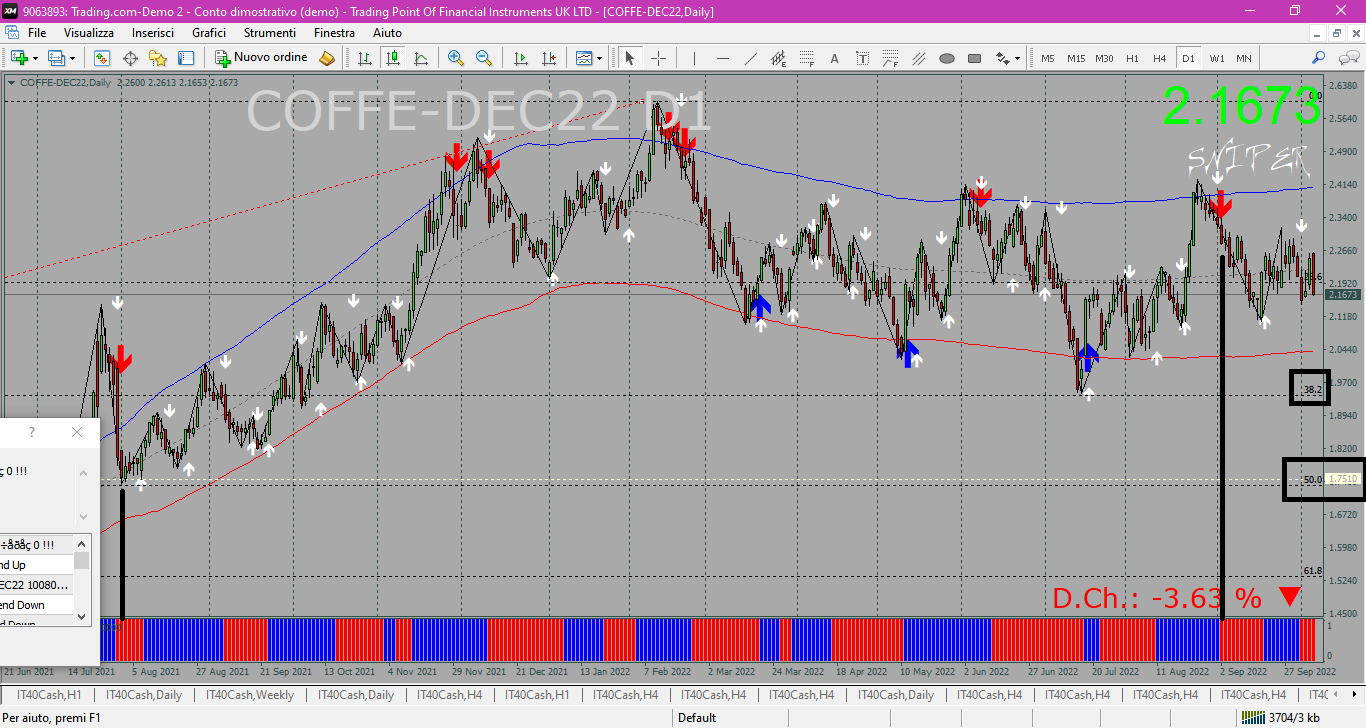Image resolution: width=1366 pixels, height=728 pixels.
Task: Open the Strumenti menu
Action: [x=269, y=33]
